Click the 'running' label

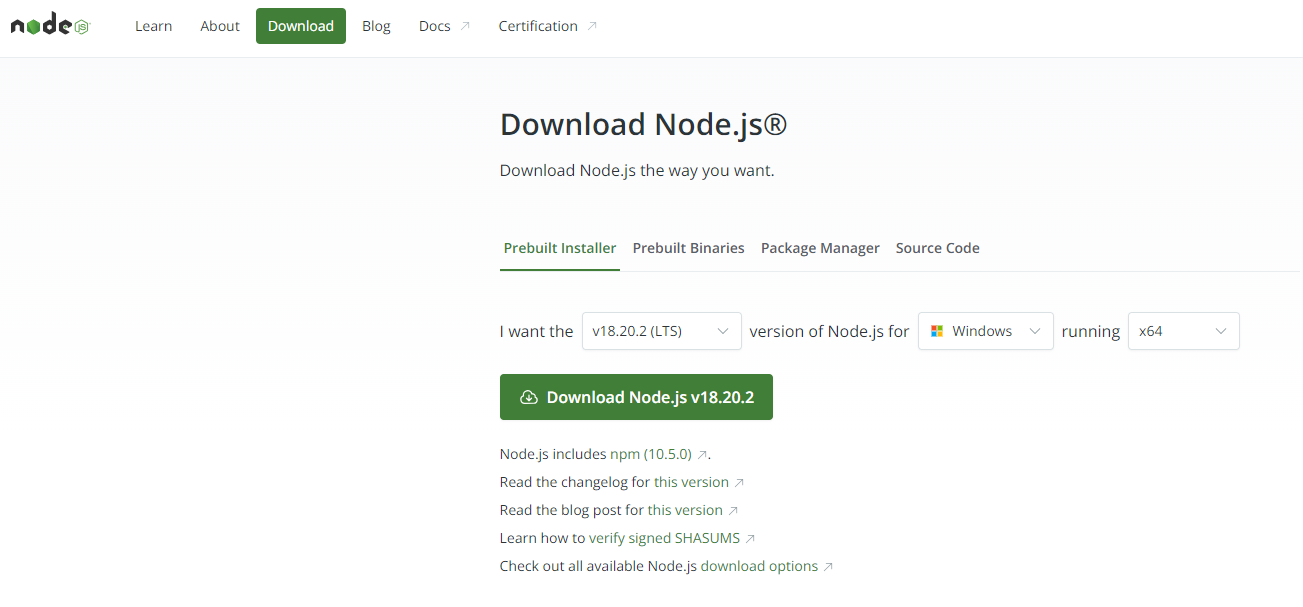pyautogui.click(x=1091, y=331)
